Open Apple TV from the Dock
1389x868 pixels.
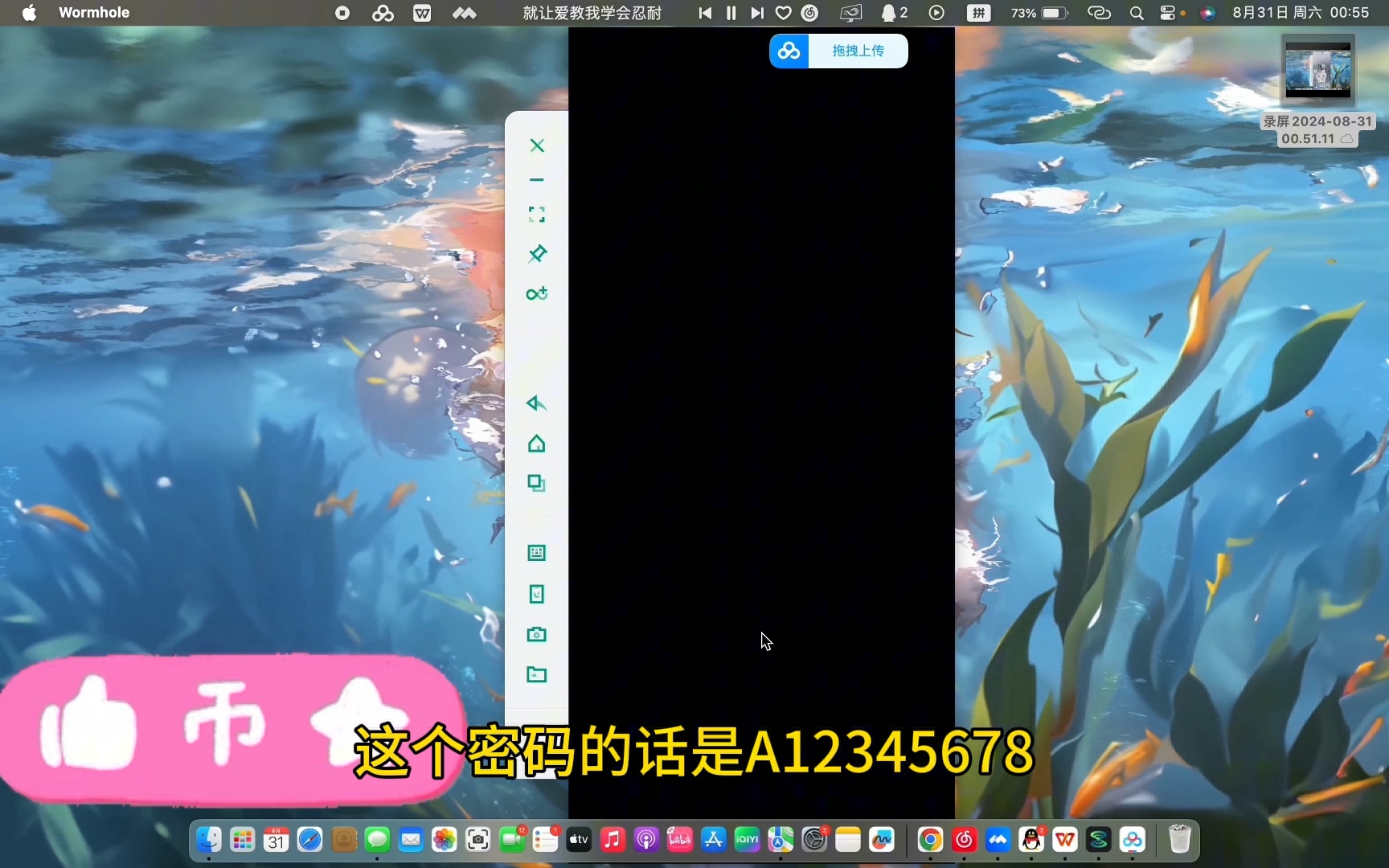579,840
